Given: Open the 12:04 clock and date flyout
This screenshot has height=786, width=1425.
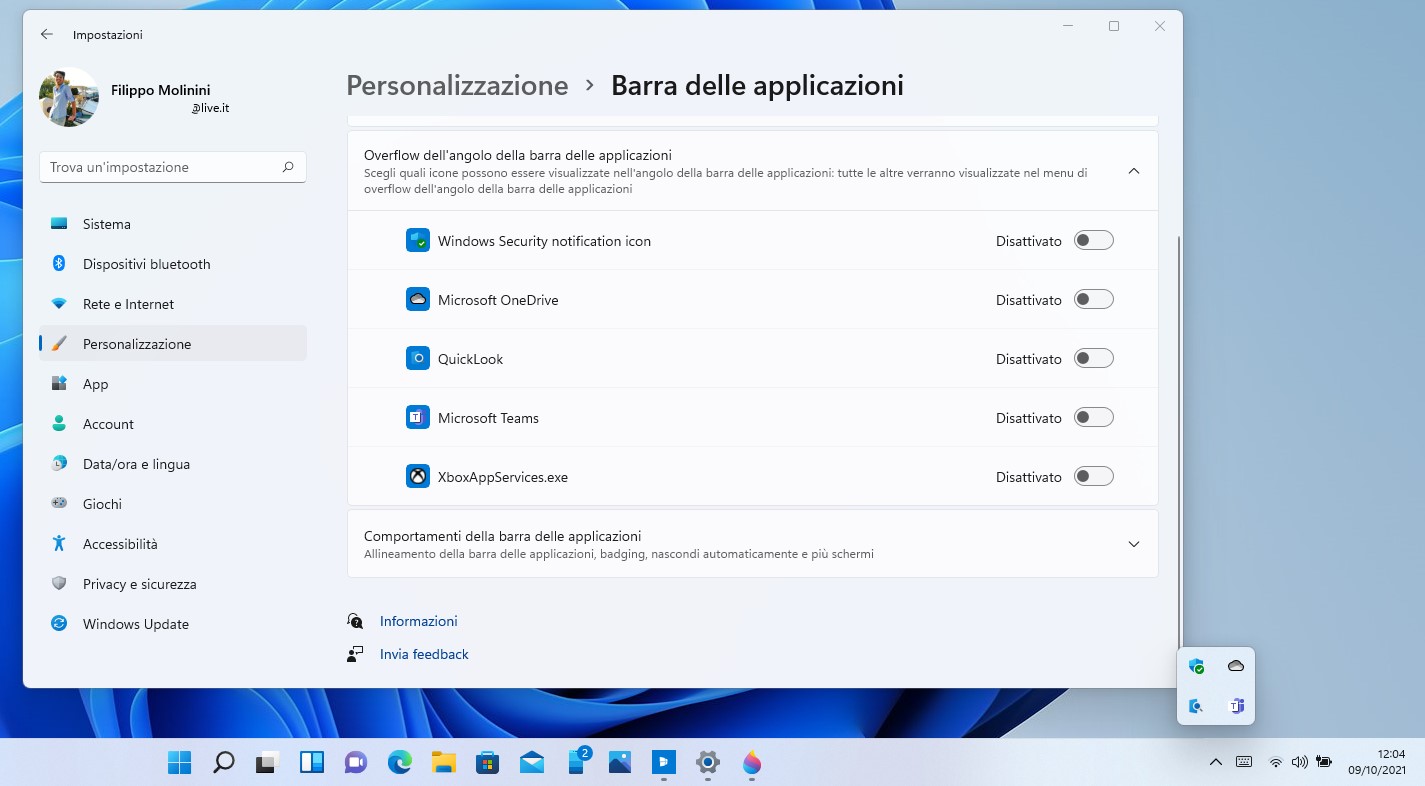Looking at the screenshot, I should click(1377, 762).
